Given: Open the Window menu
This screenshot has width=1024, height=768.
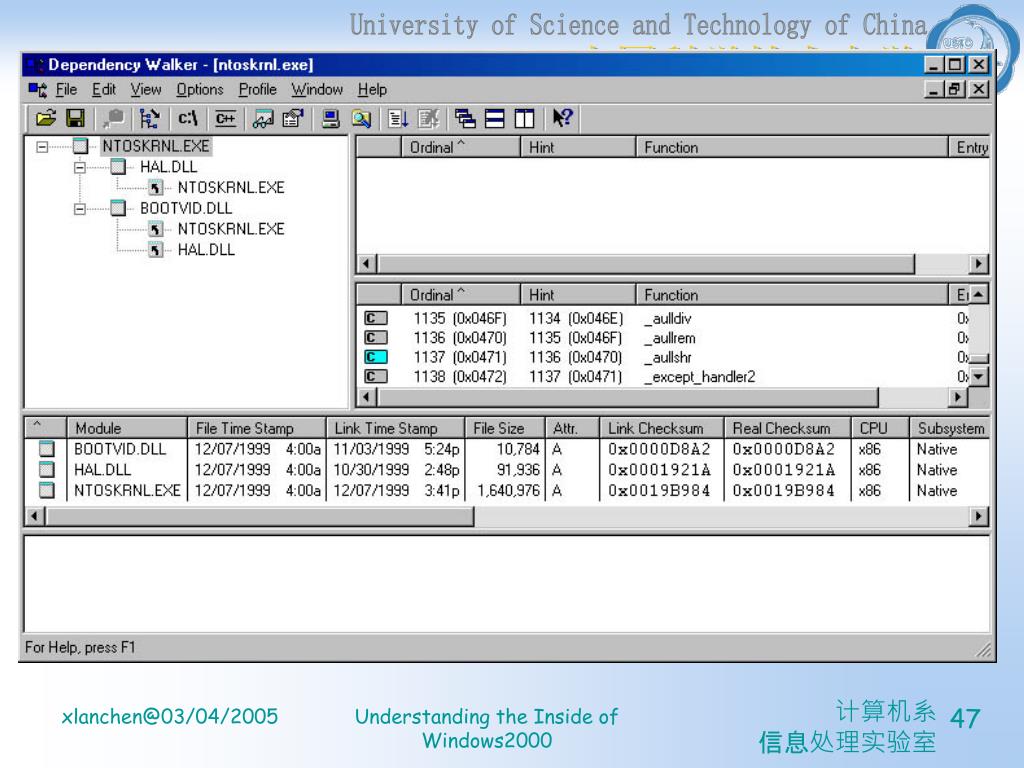Looking at the screenshot, I should point(317,89).
